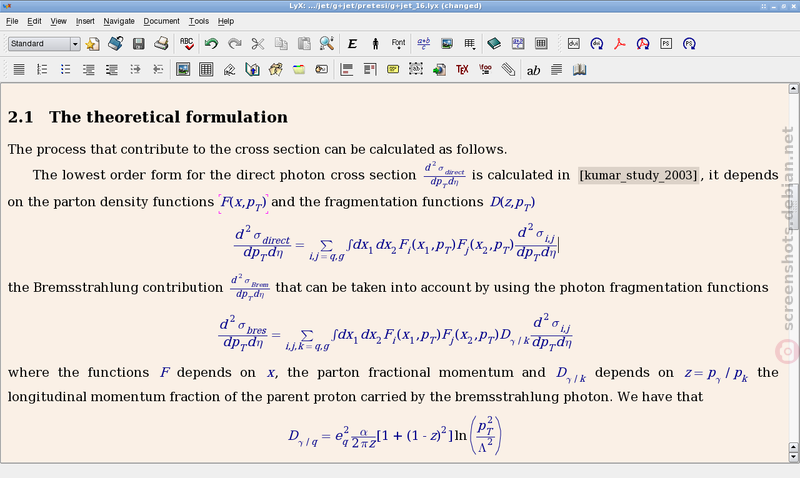
Task: Cut selection with the scissors icon
Action: (258, 44)
